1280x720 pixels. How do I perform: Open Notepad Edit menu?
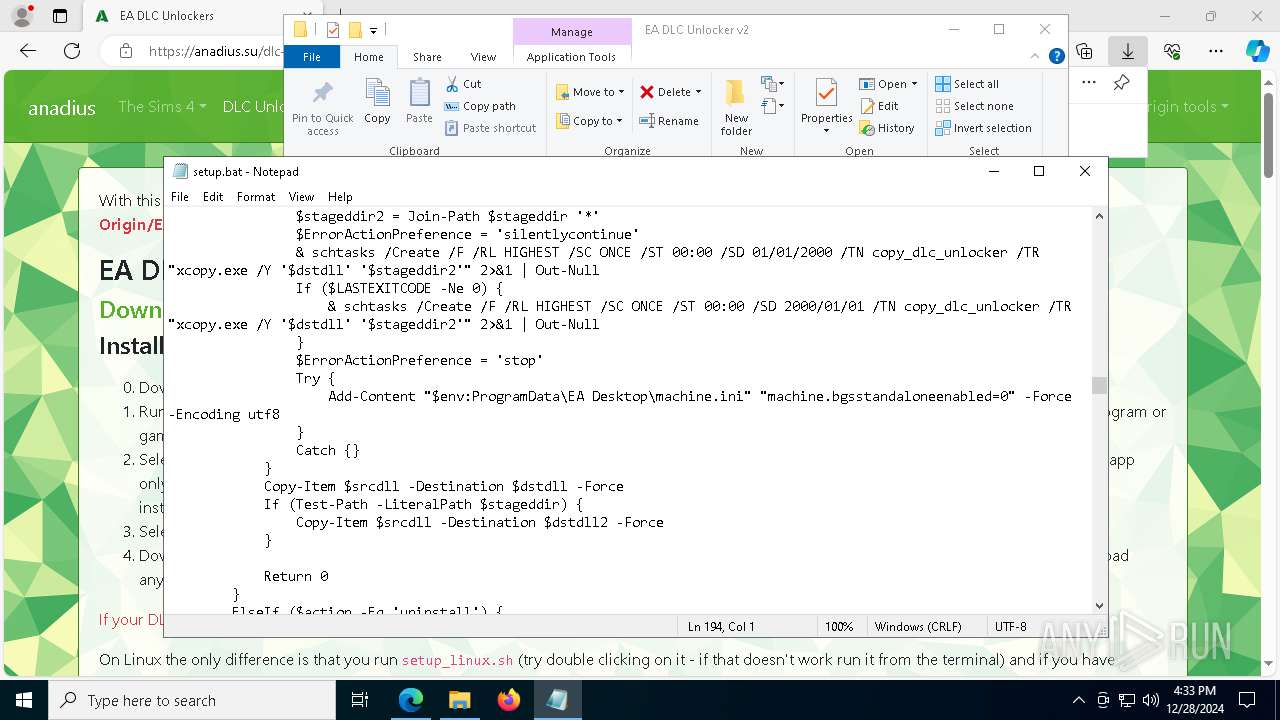point(213,197)
